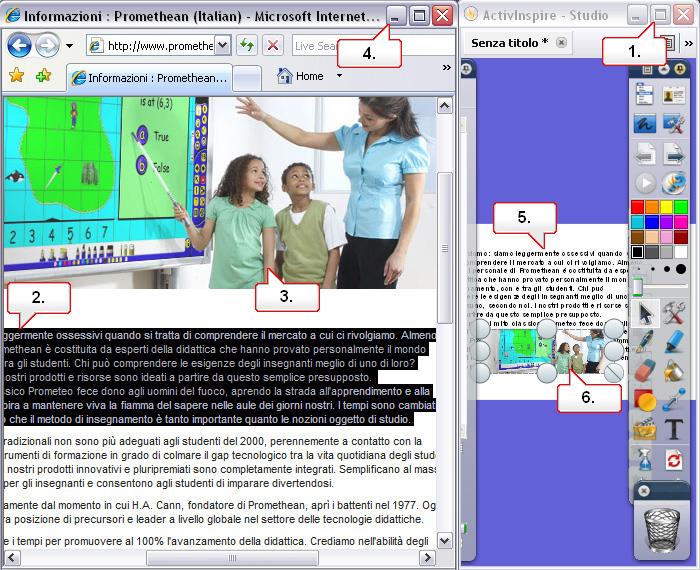Image resolution: width=700 pixels, height=570 pixels.
Task: Select the Connector tool
Action: (x=674, y=399)
